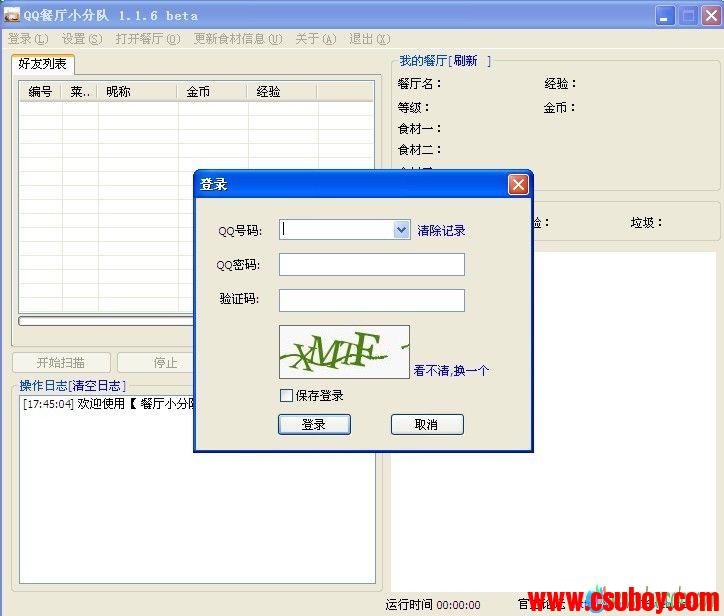The height and width of the screenshot is (616, 724).
Task: Open the 更新食材信息 menu
Action: [x=238, y=39]
